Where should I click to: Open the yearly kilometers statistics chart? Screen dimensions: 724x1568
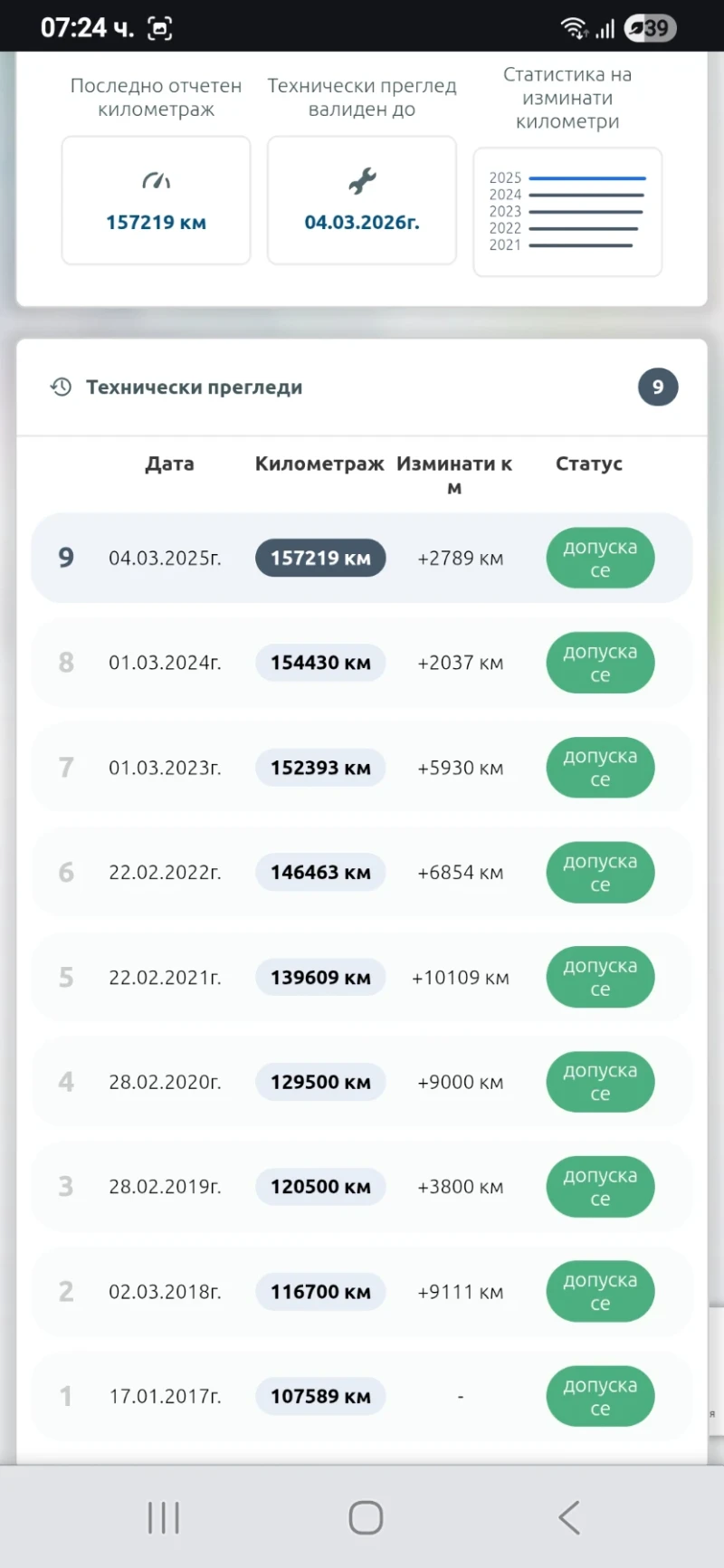[567, 212]
